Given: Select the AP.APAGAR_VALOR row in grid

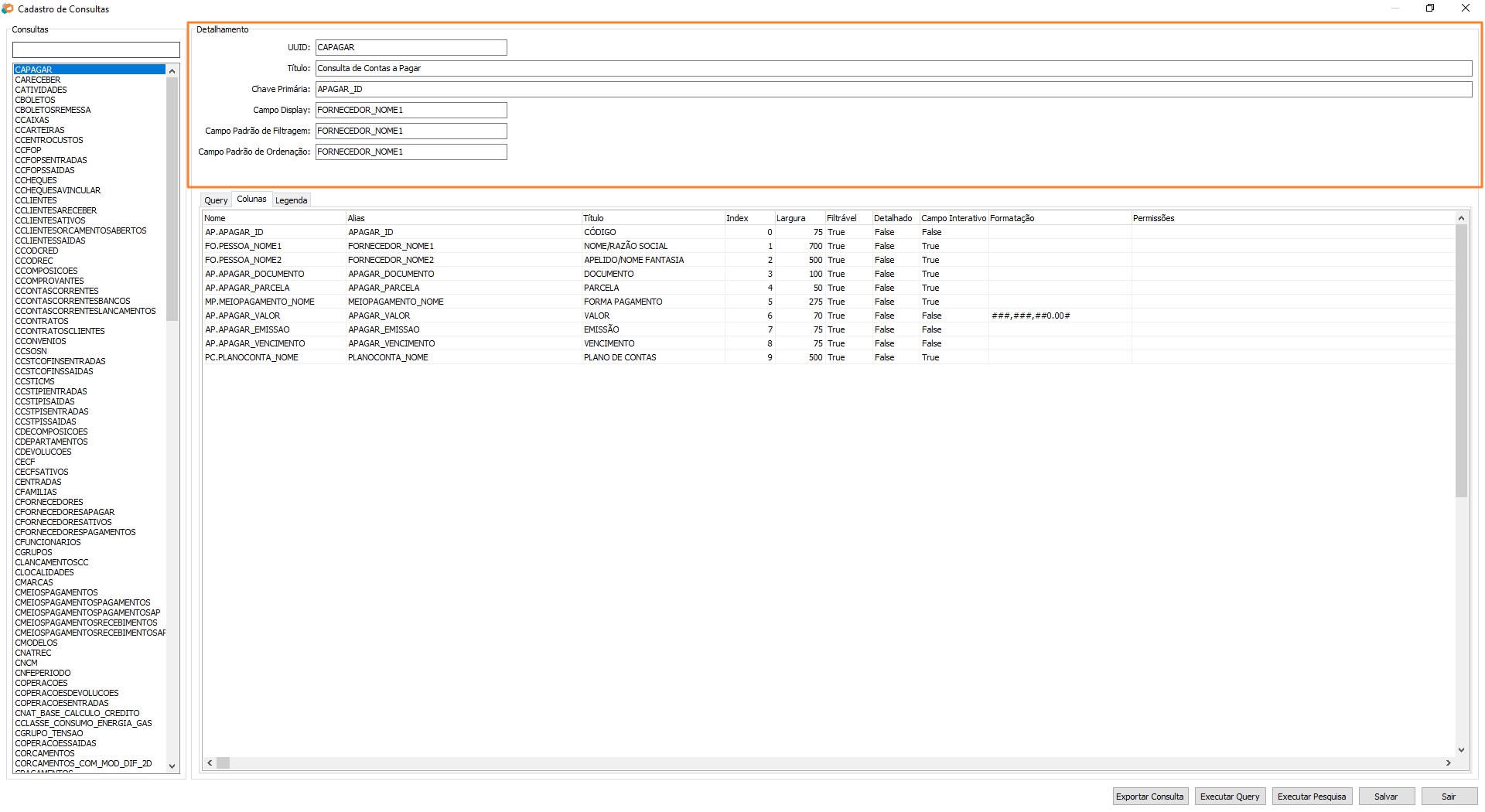Looking at the screenshot, I should 243,316.
